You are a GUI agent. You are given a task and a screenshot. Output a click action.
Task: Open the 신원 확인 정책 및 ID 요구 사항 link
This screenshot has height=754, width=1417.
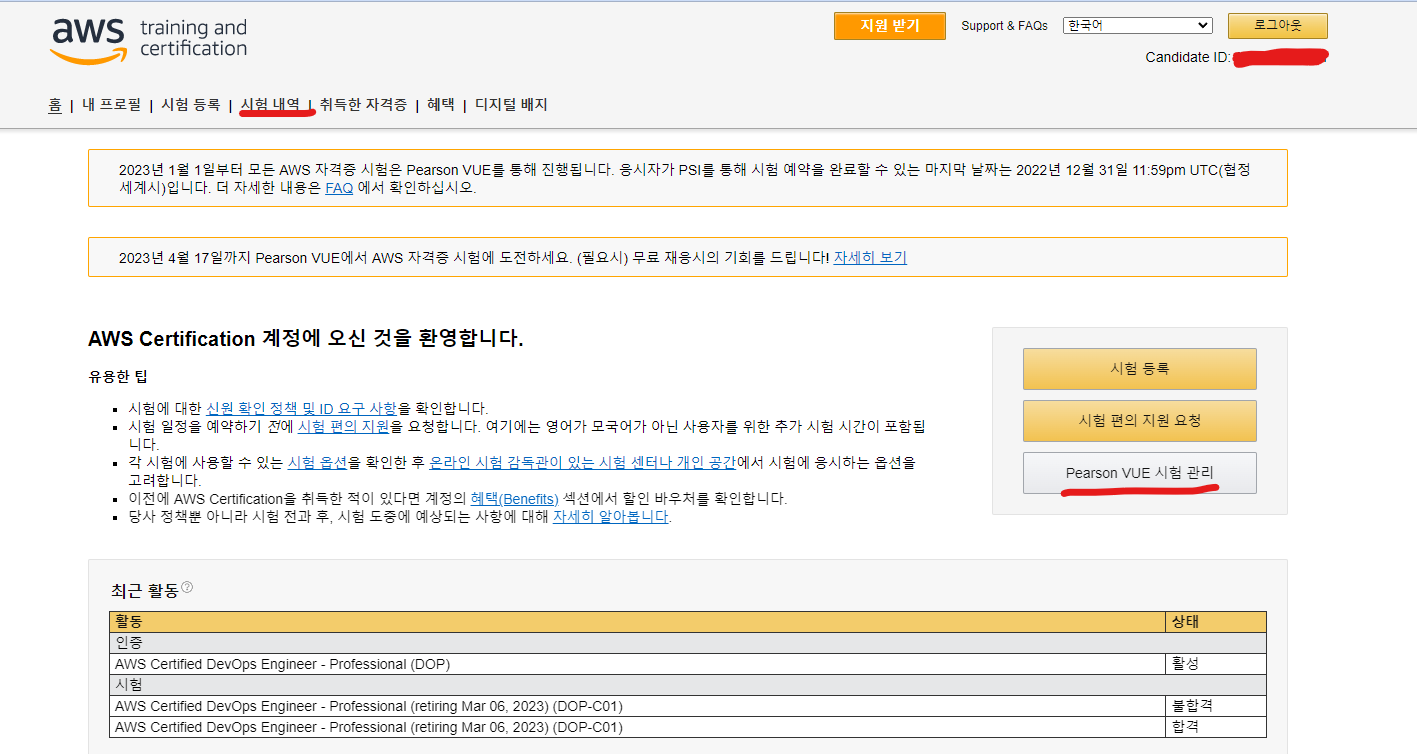301,408
